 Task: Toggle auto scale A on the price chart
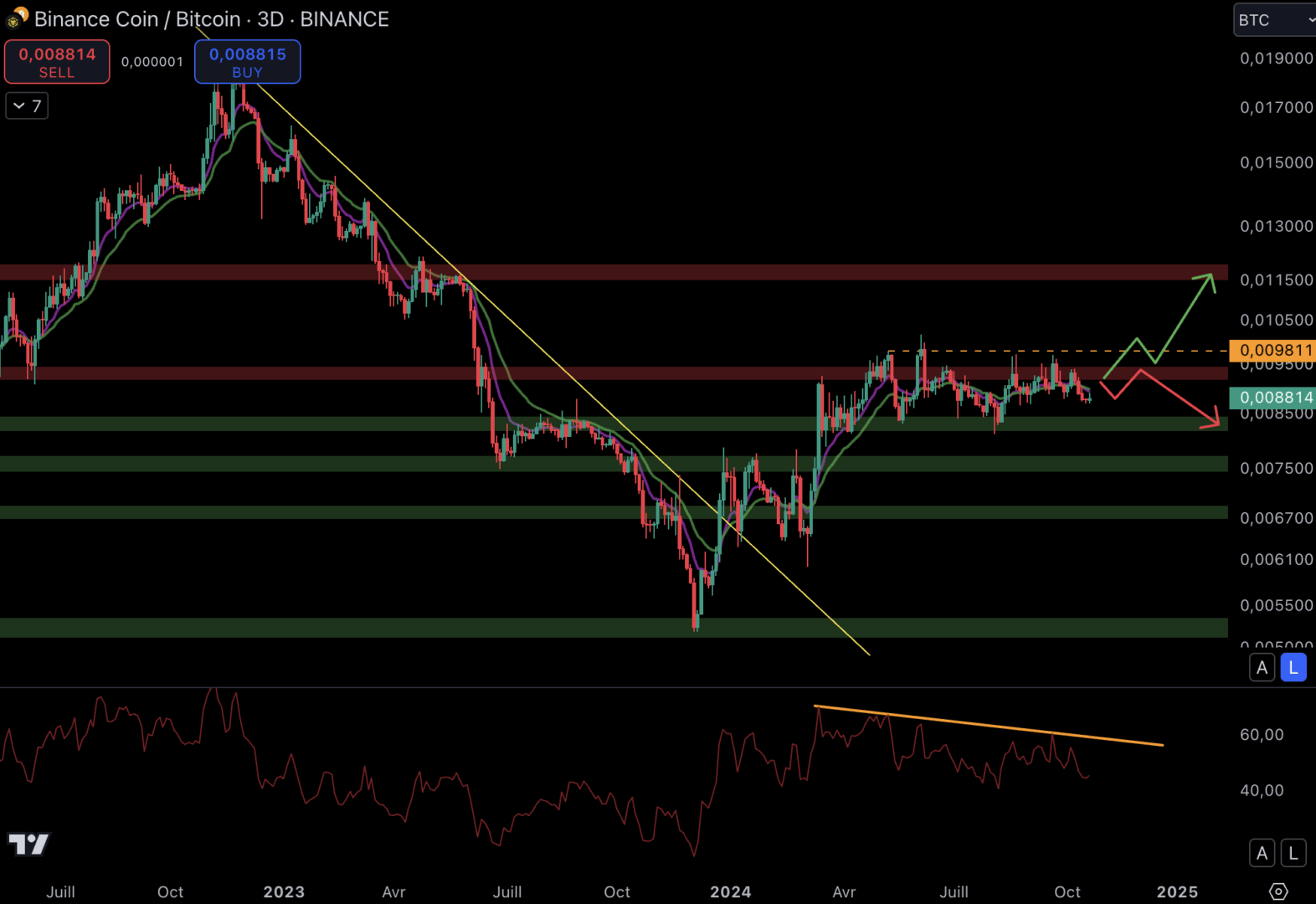1262,668
